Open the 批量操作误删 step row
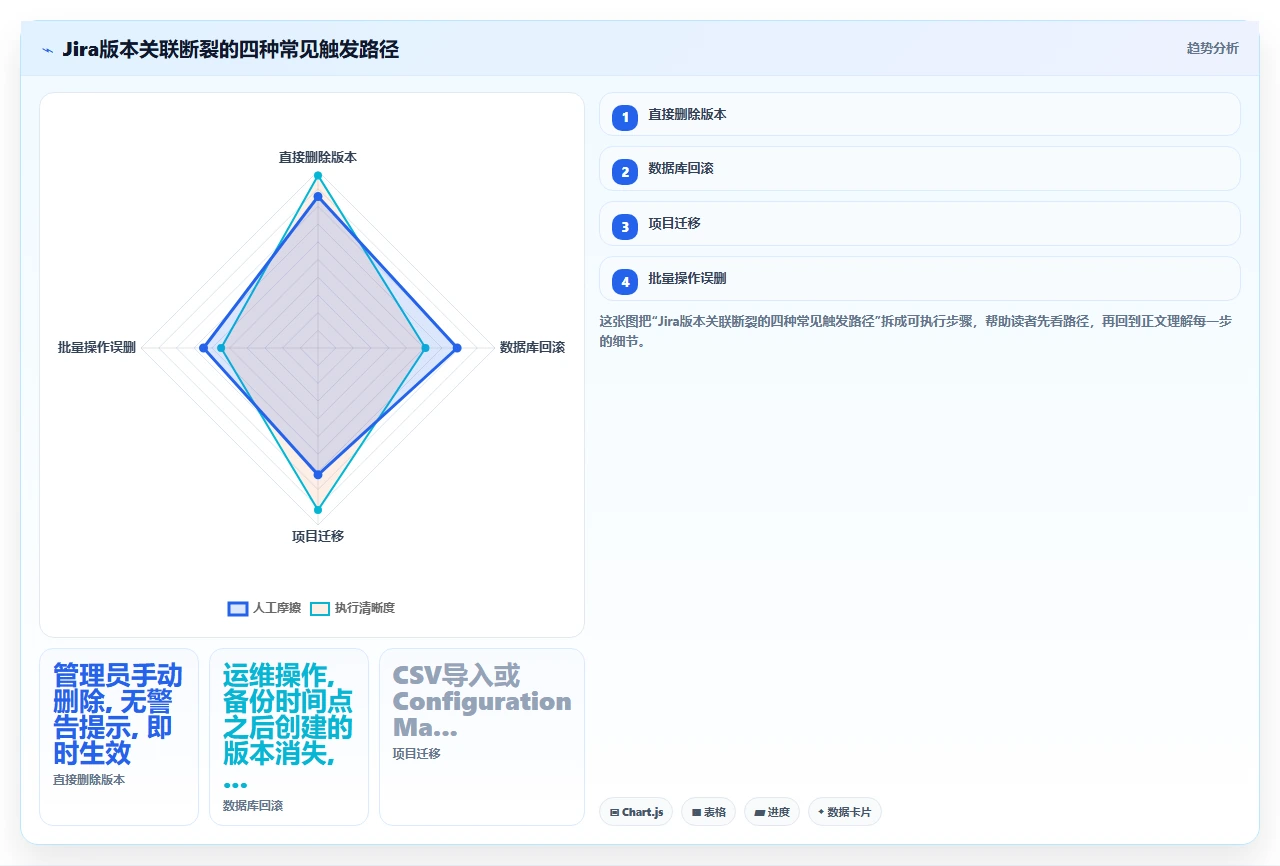 [919, 279]
